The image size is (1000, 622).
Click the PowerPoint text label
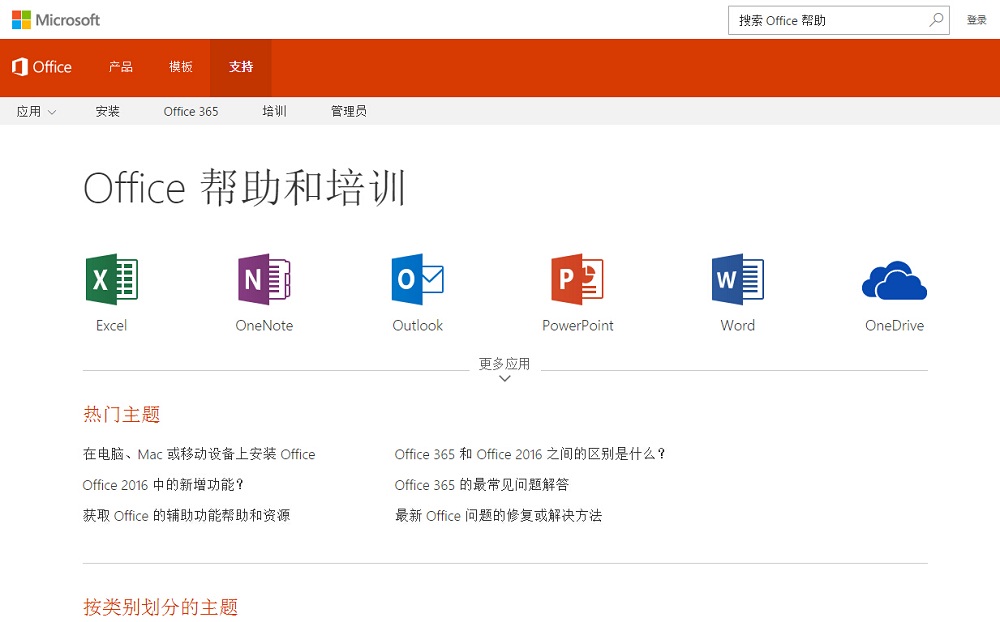tap(578, 325)
